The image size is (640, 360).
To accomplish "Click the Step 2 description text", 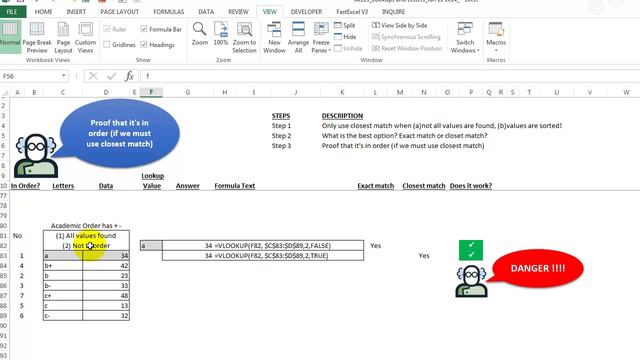I will point(404,136).
